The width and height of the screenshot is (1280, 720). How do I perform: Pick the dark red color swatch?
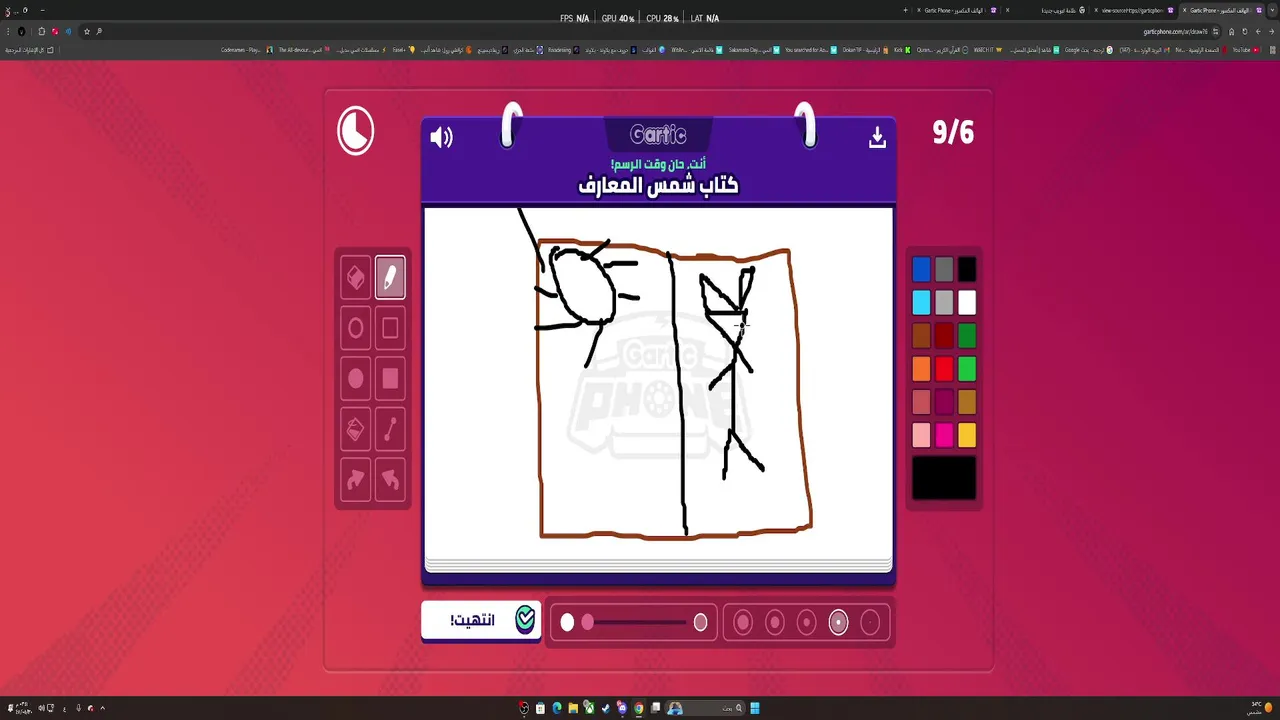[x=944, y=335]
